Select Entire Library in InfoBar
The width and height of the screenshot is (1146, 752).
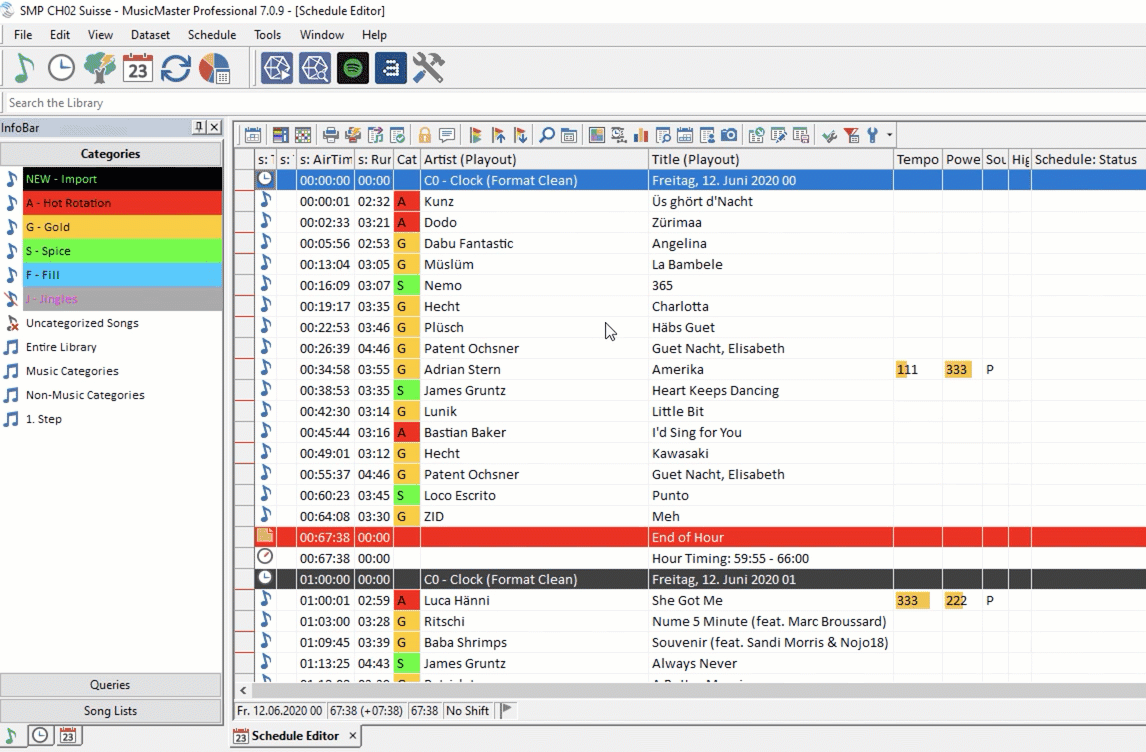point(61,347)
